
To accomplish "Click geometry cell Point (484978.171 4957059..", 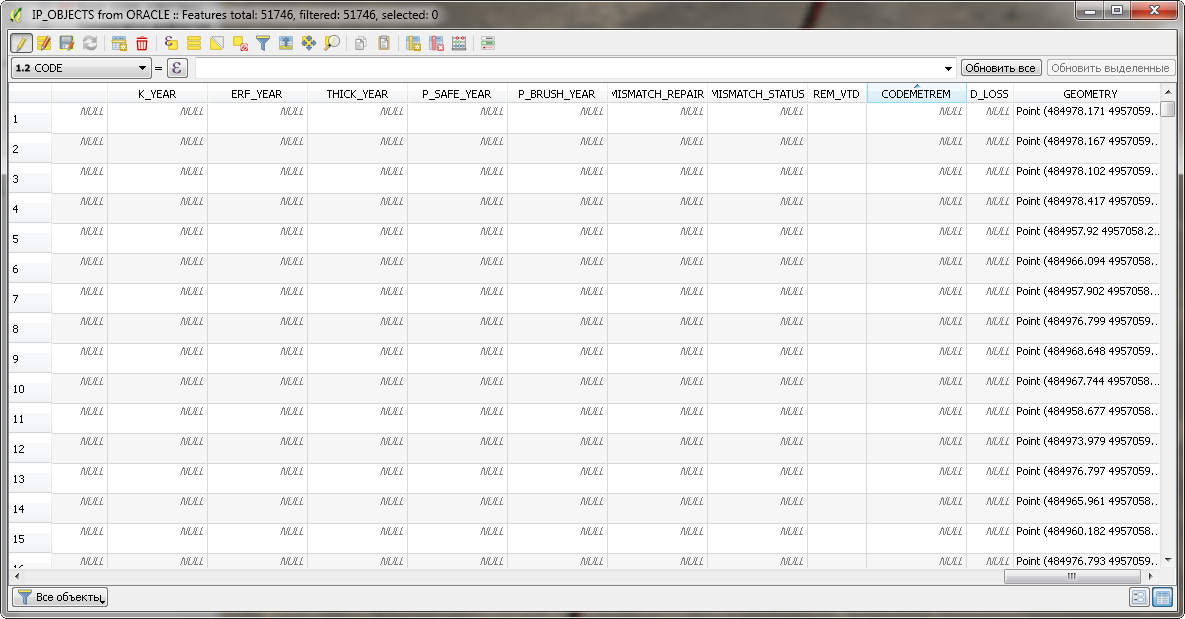I will point(1087,119).
